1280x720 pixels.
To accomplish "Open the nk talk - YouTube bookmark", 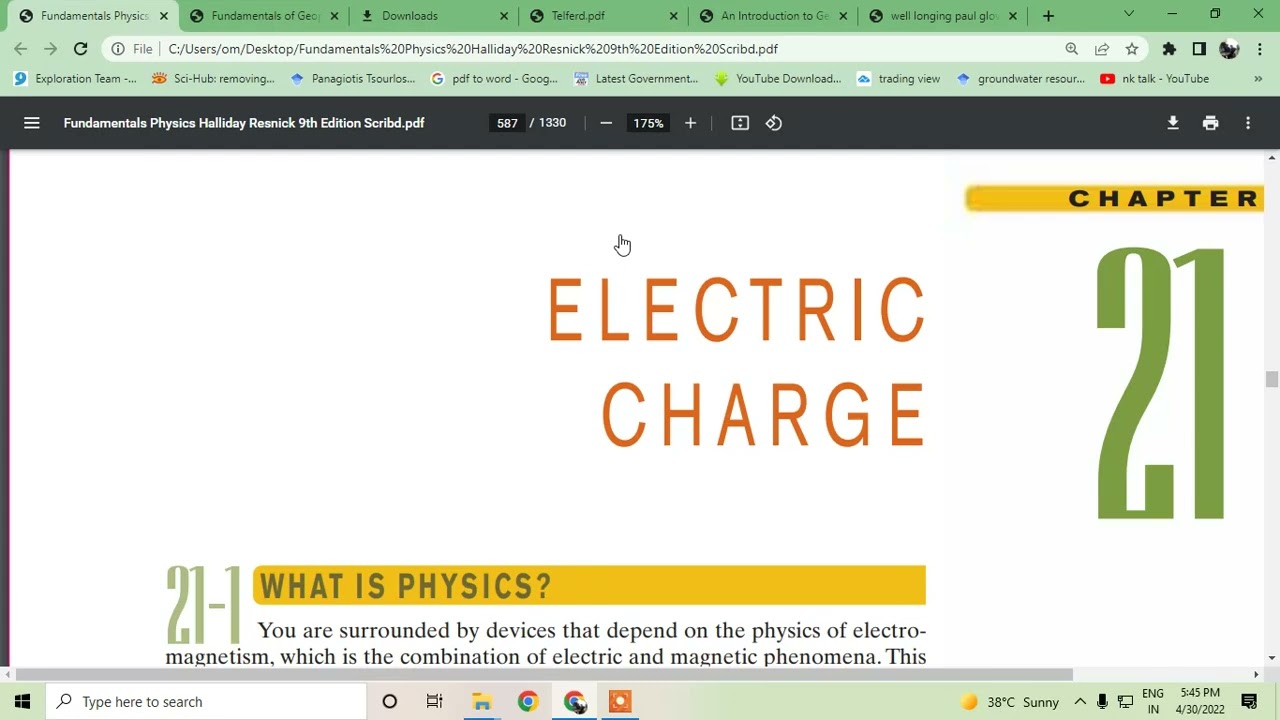I will click(x=1154, y=78).
